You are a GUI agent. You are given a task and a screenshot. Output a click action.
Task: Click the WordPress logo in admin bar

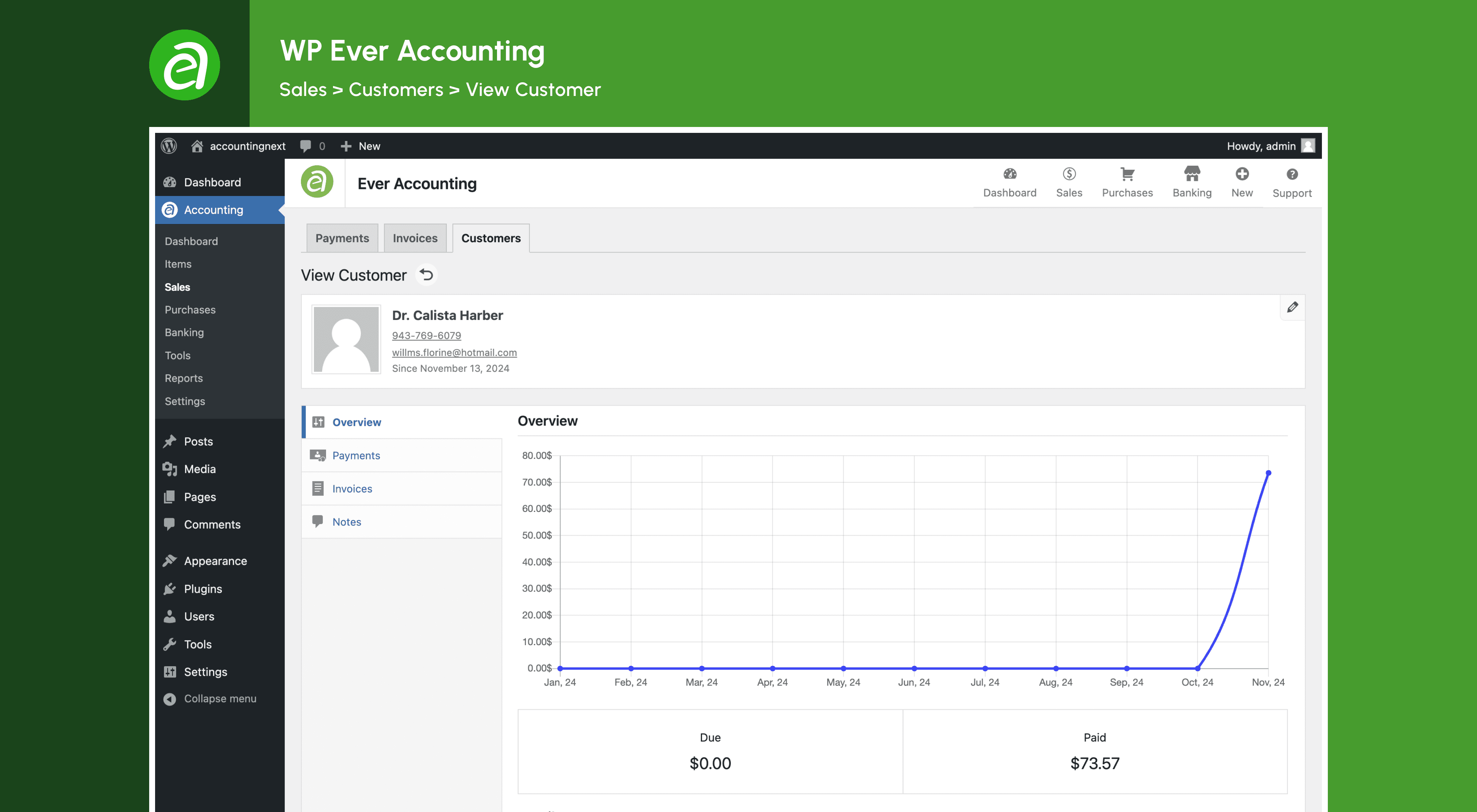click(x=169, y=146)
